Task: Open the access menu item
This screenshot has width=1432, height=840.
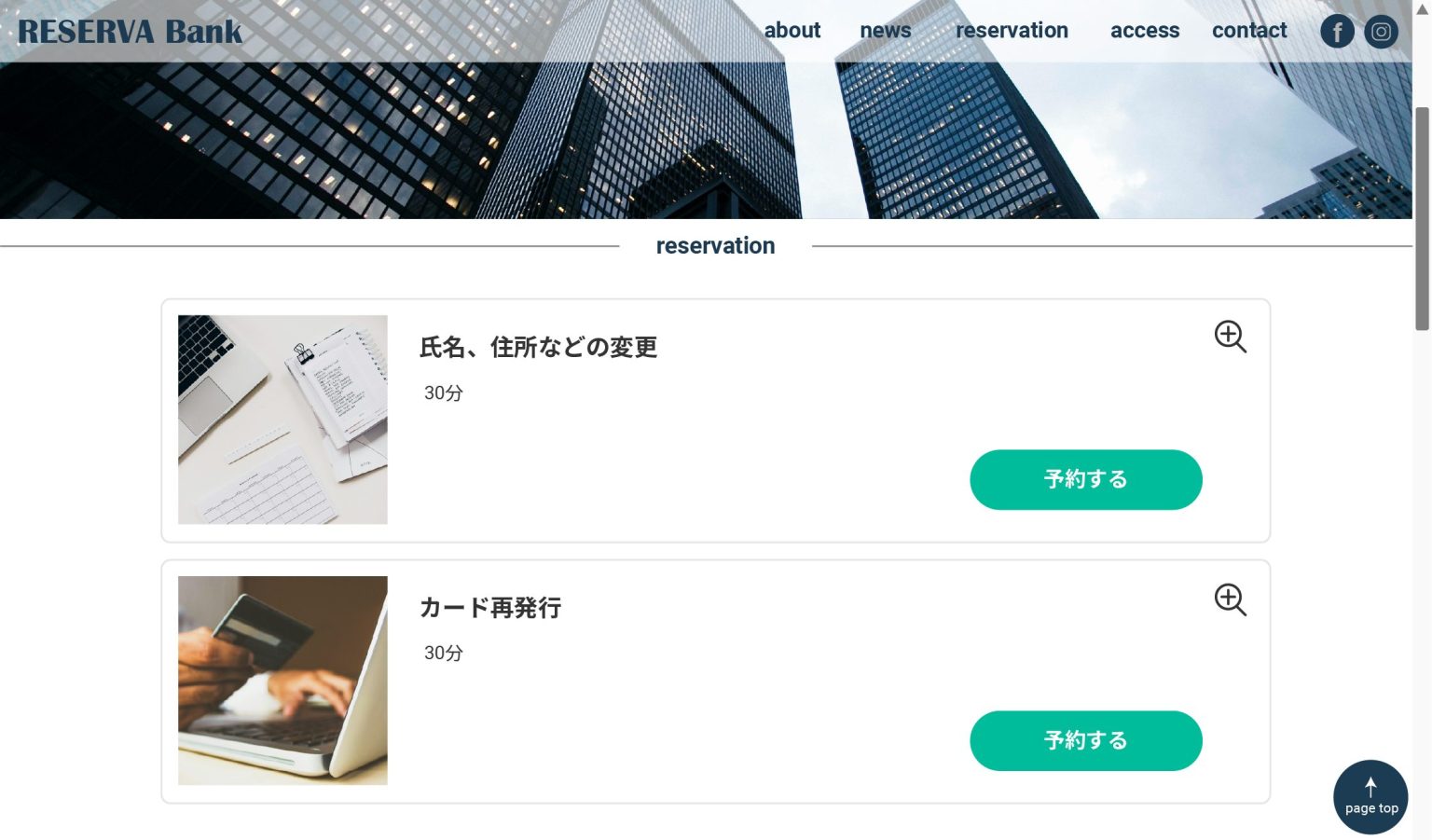Action: 1145,31
